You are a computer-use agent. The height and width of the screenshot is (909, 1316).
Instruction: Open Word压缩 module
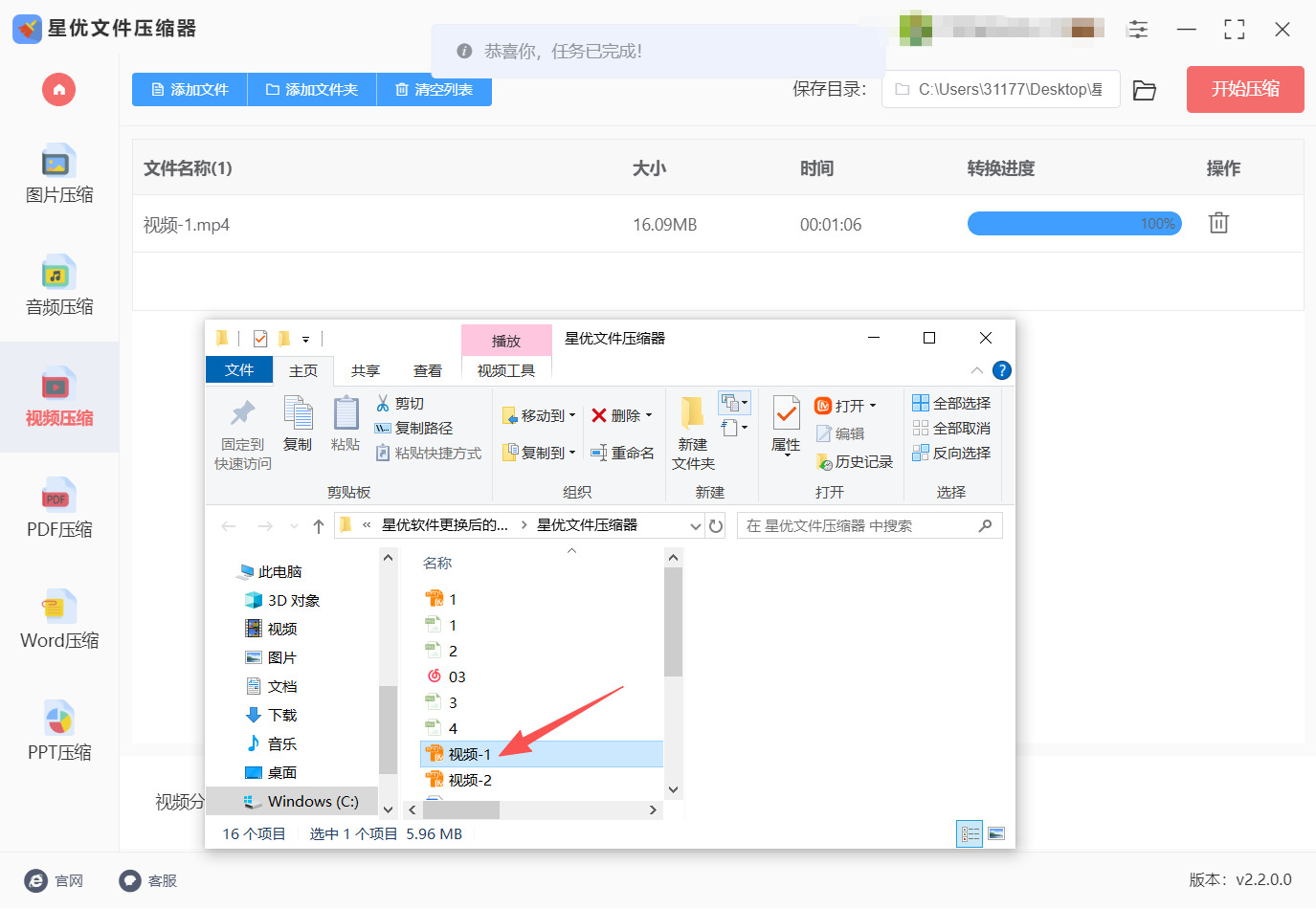59,620
